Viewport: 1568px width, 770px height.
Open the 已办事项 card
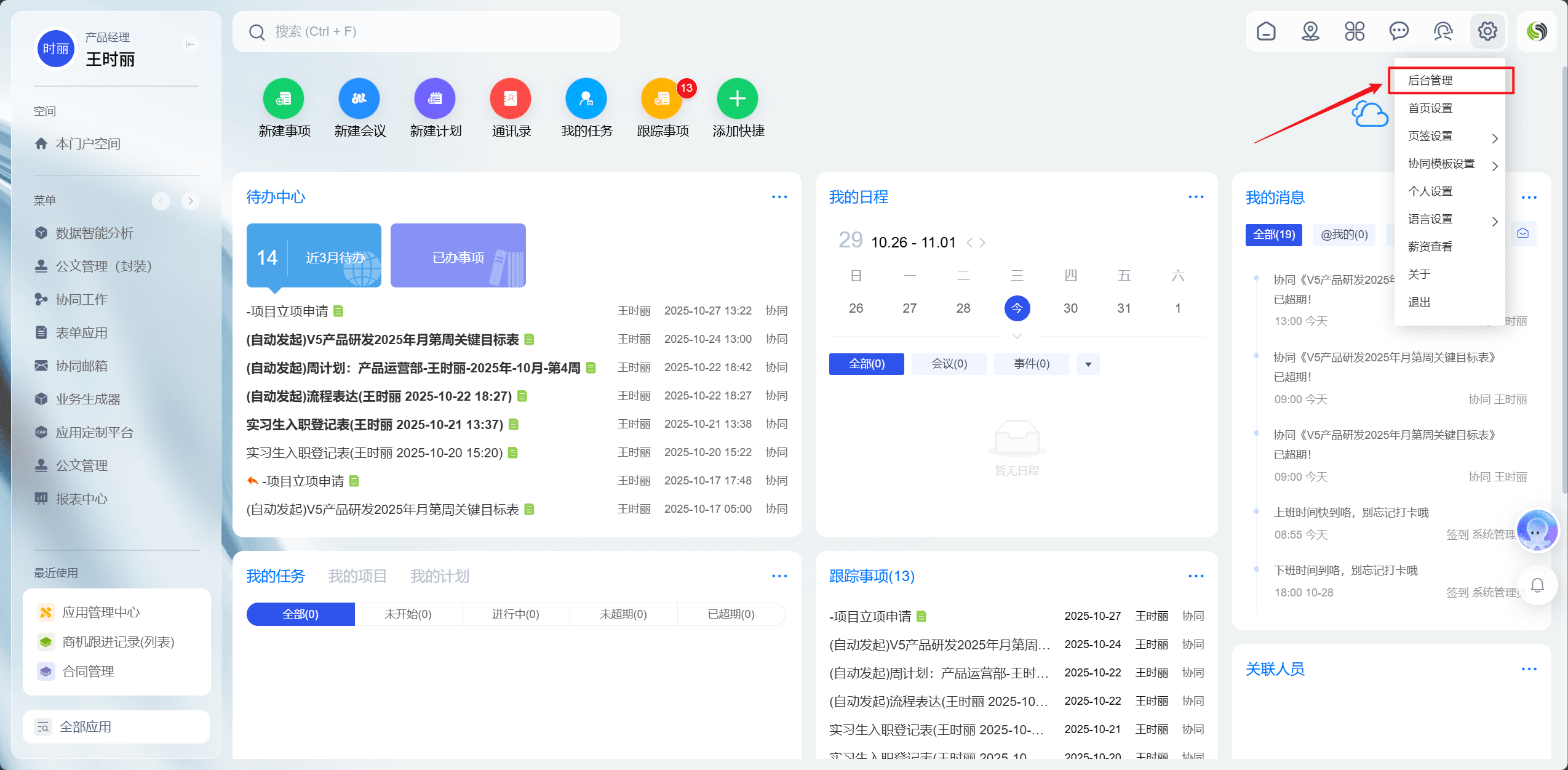point(458,255)
